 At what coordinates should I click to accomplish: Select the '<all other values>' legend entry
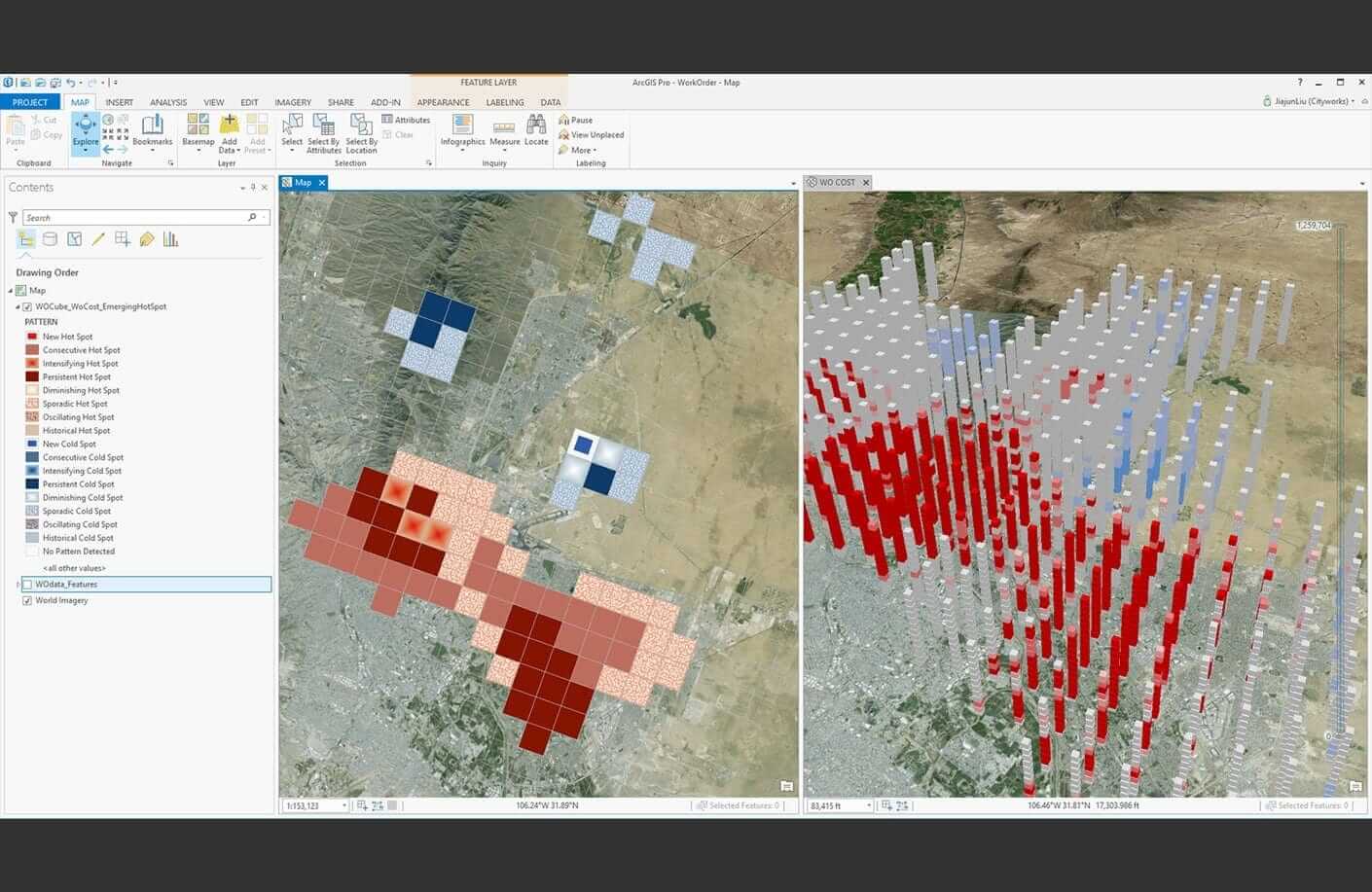coord(74,568)
